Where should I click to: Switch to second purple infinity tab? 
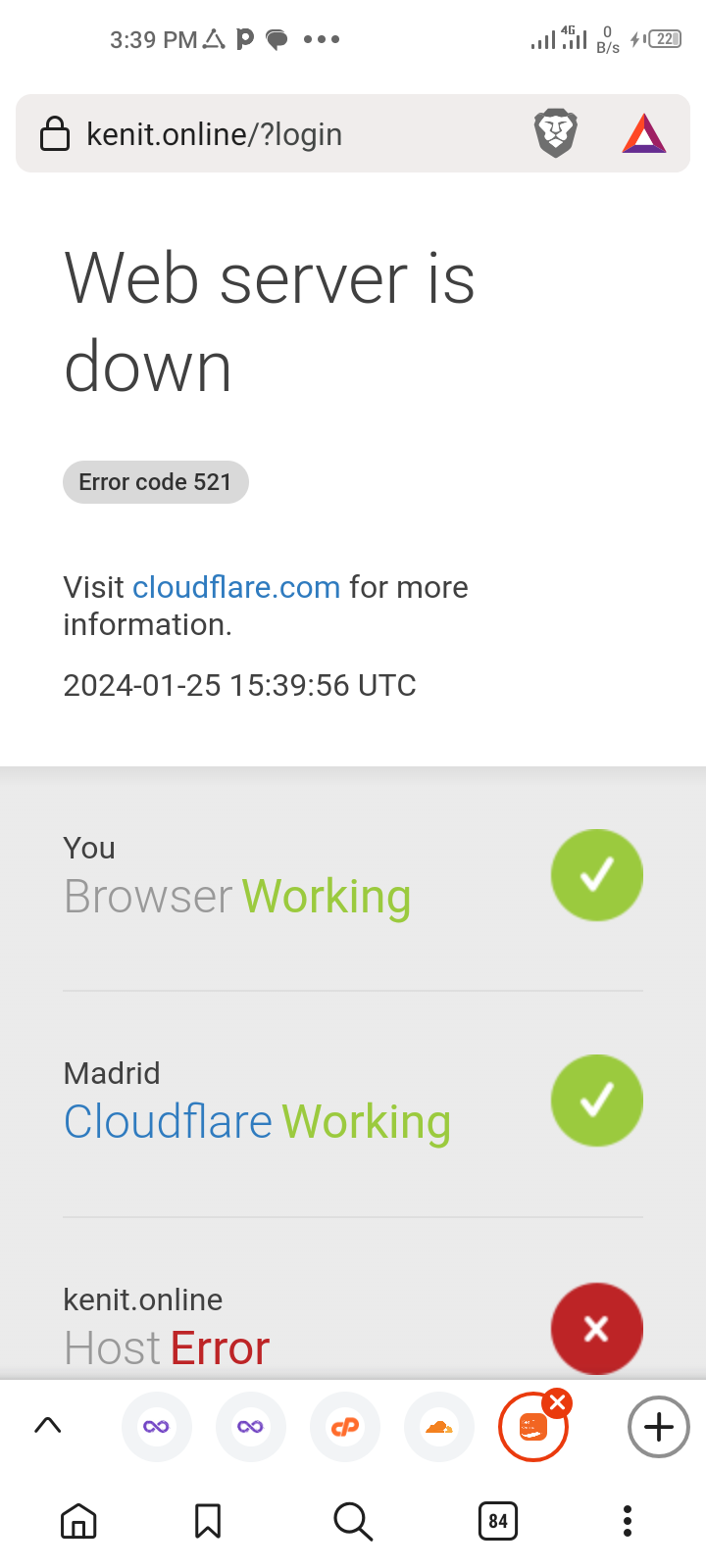click(251, 1427)
